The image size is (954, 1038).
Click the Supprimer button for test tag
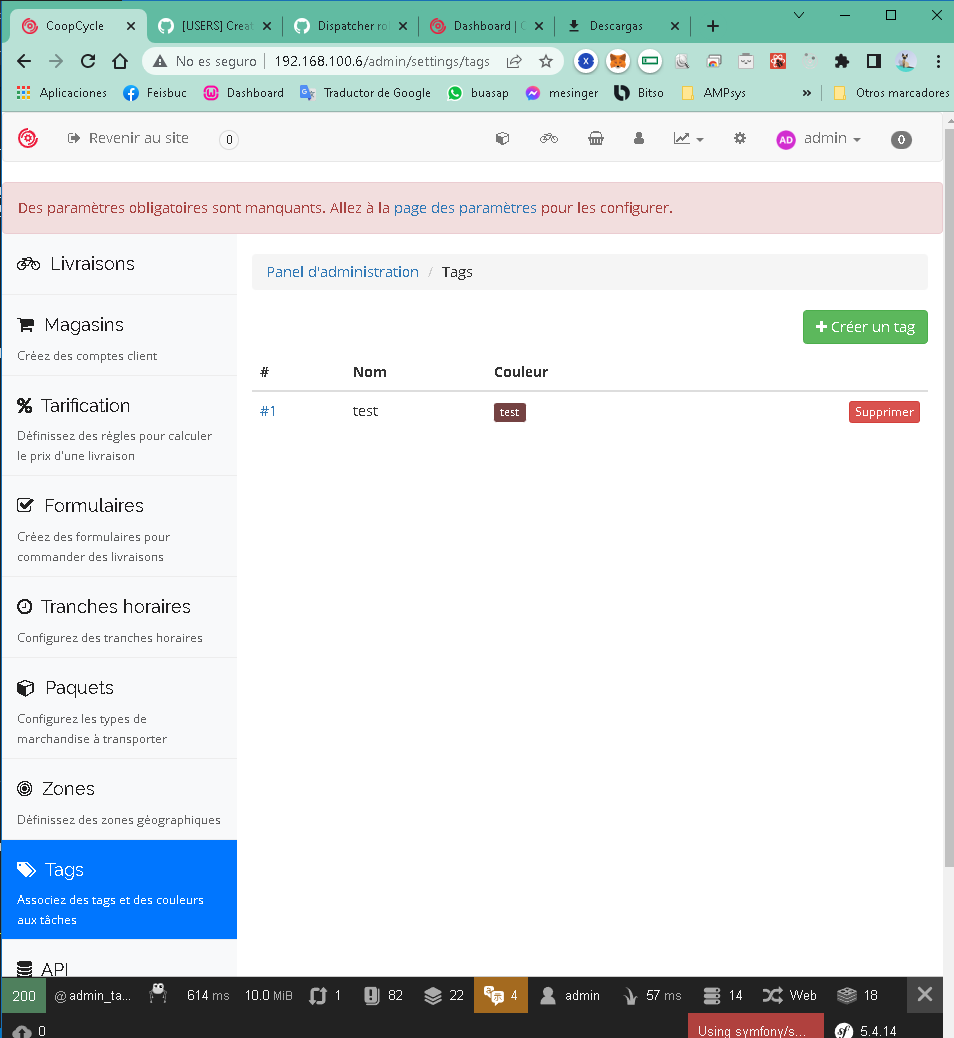point(884,412)
